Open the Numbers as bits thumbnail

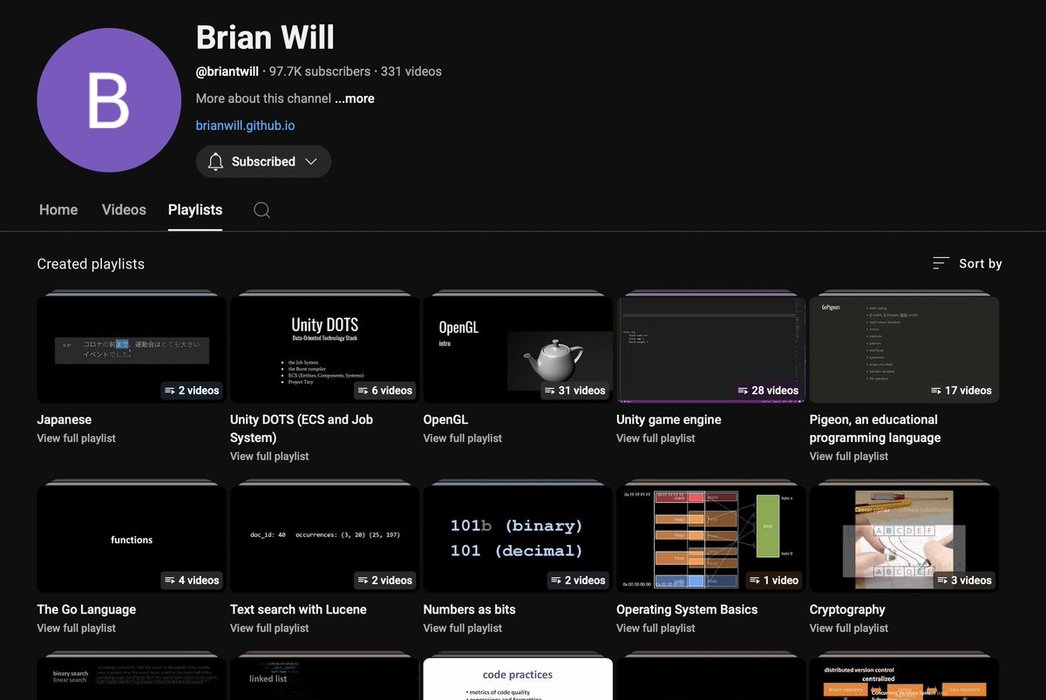[517, 537]
